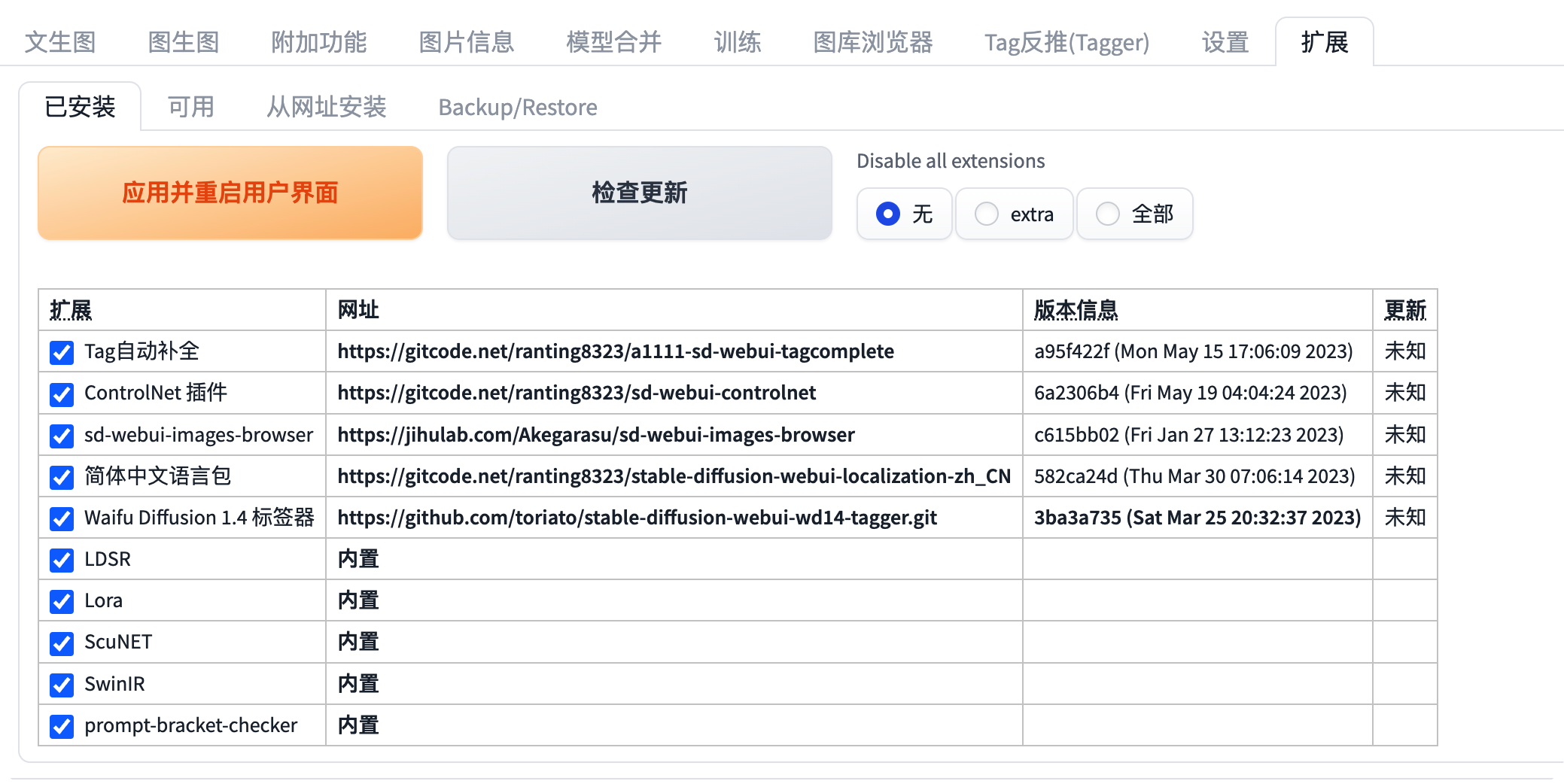Open the 图库浏览器 tab
The width and height of the screenshot is (1564, 784).
pyautogui.click(x=873, y=42)
